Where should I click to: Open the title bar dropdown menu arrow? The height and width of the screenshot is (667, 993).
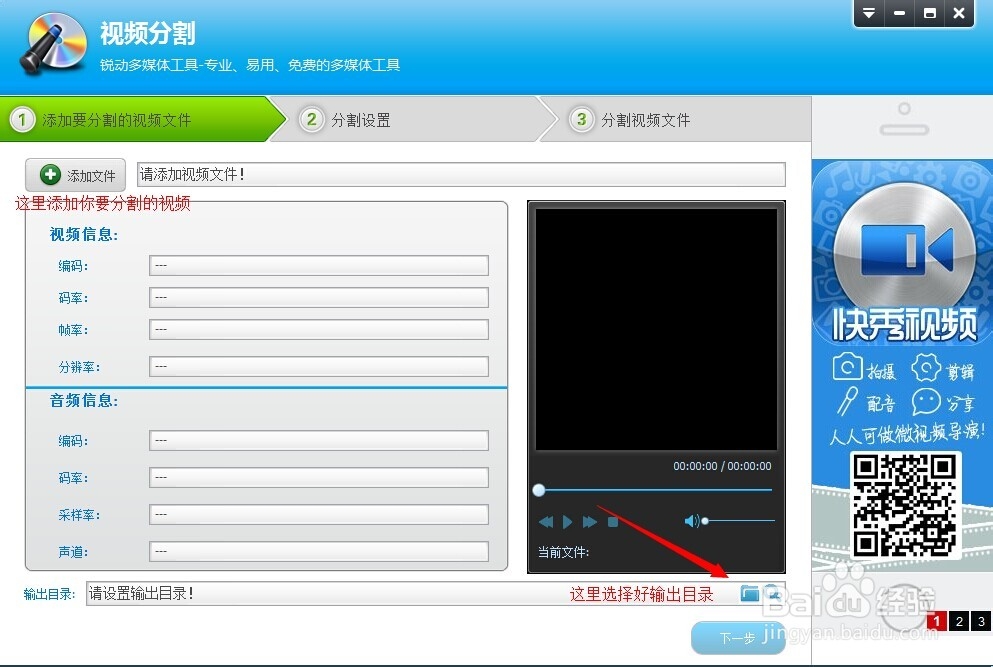tap(869, 13)
